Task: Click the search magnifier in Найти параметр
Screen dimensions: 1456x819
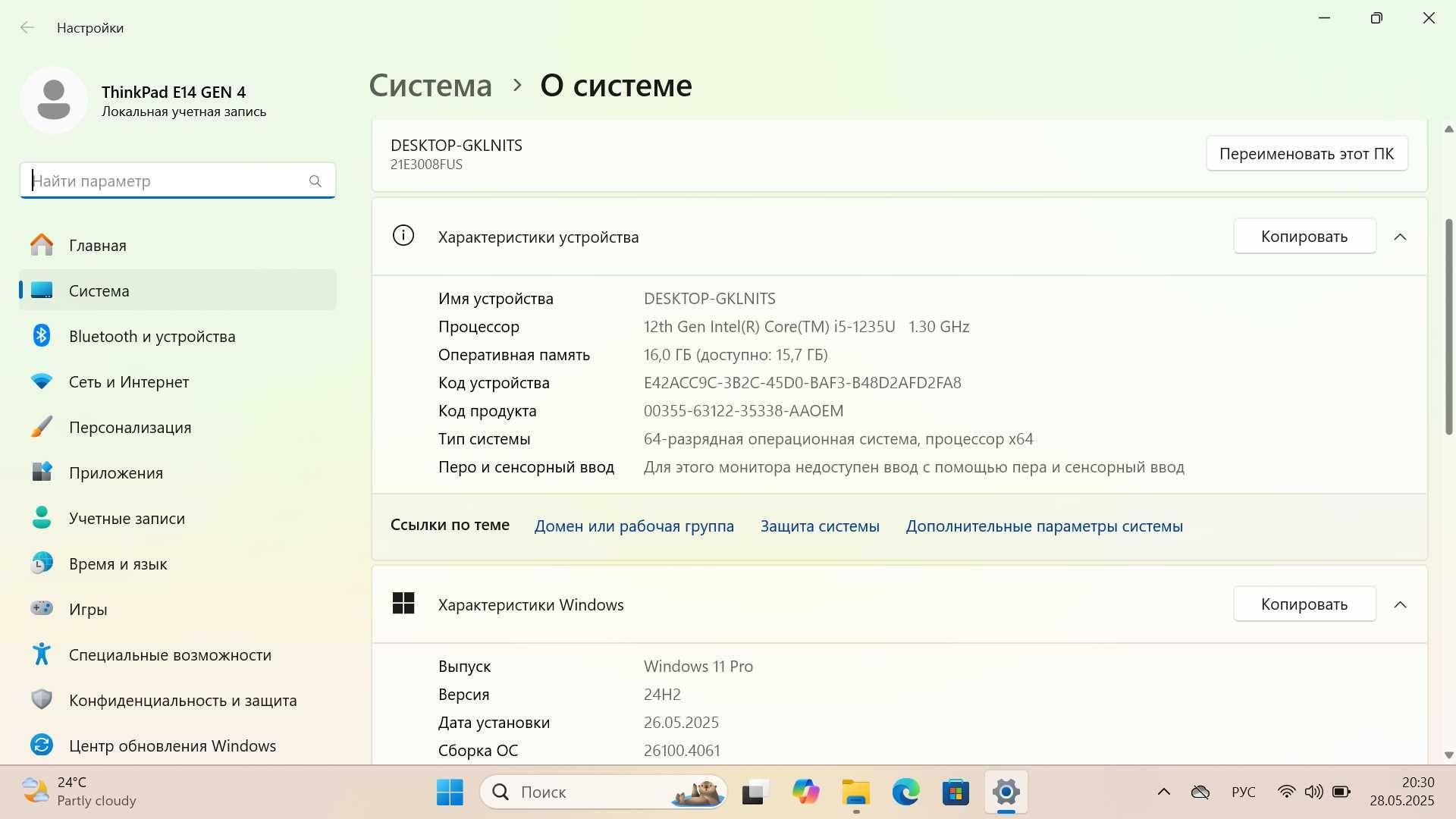Action: 315,181
